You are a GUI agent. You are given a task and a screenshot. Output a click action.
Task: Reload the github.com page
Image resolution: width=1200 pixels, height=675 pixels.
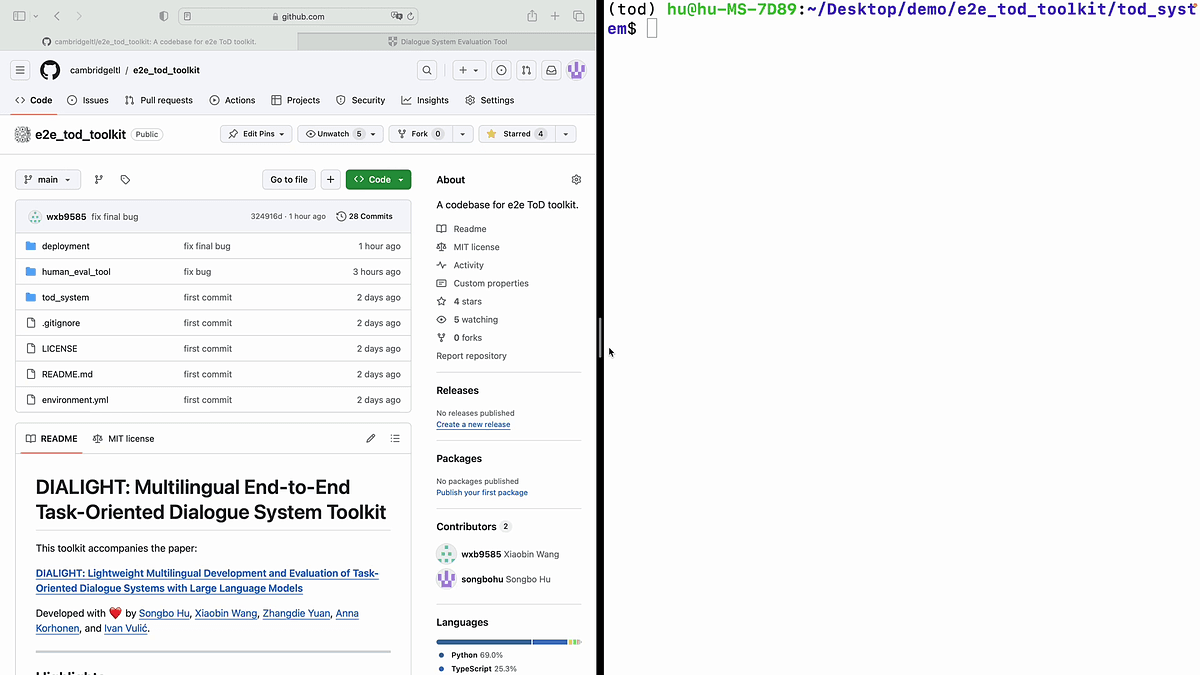point(411,16)
